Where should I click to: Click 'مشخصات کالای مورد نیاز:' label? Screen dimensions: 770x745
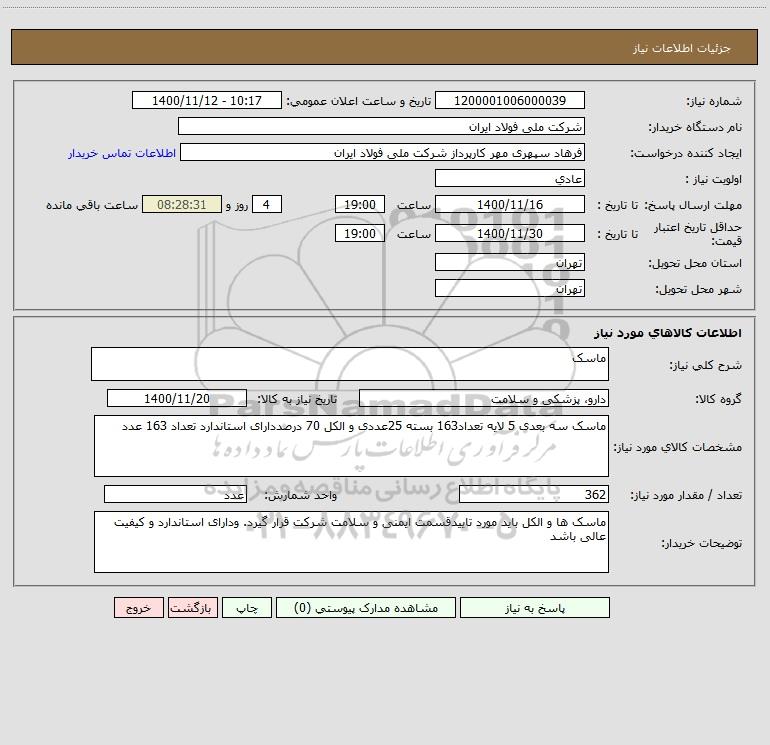coord(678,447)
